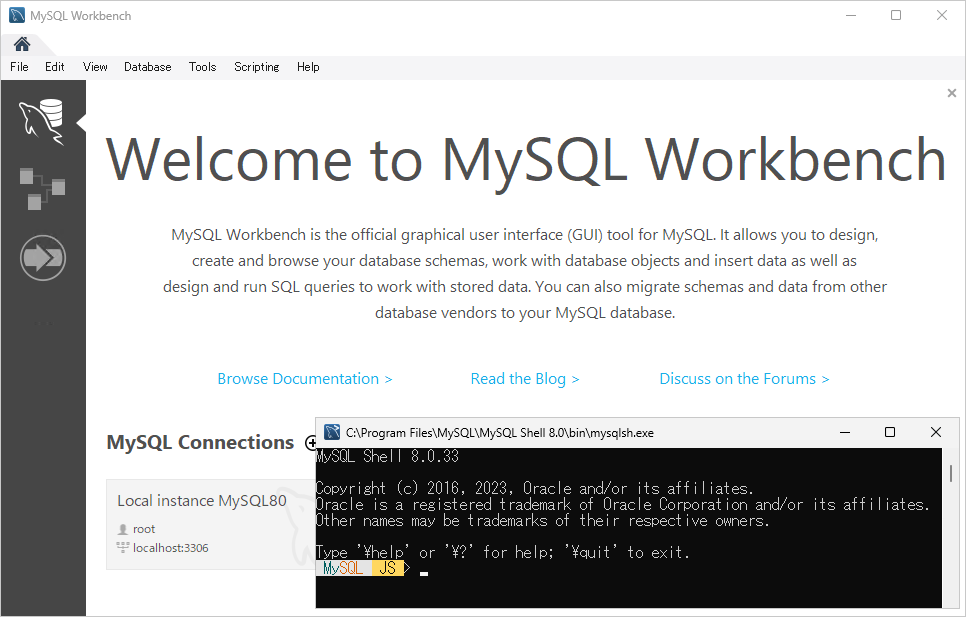Click the MySQL Shell window title icon
Viewport: 966px width, 617px height.
click(332, 432)
